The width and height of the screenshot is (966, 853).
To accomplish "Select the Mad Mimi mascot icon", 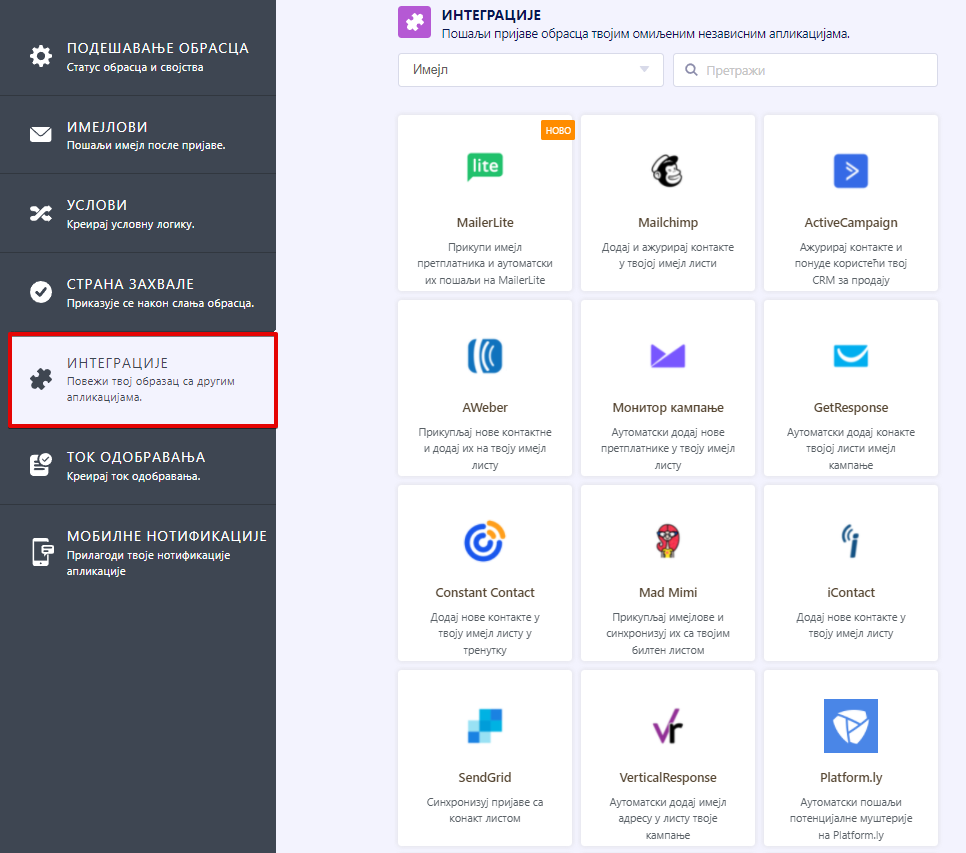I will (x=667, y=541).
